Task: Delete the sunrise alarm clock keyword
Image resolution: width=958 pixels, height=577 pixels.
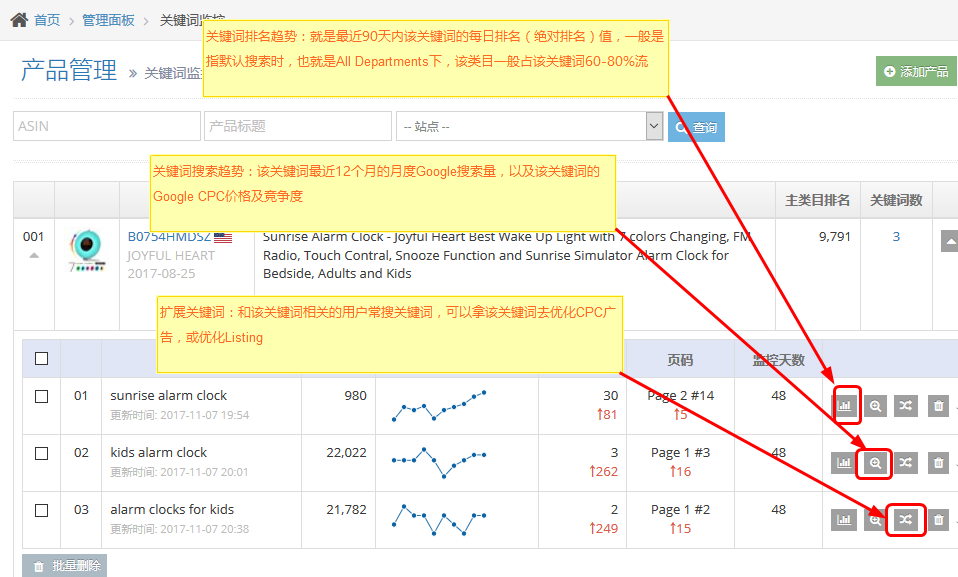Action: [938, 406]
